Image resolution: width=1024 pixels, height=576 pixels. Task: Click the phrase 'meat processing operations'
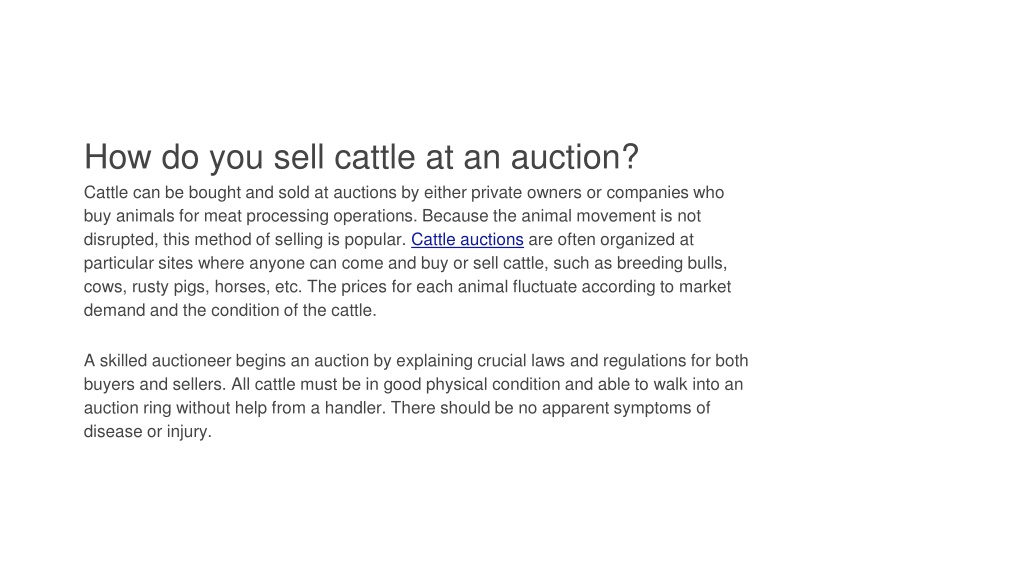click(310, 217)
